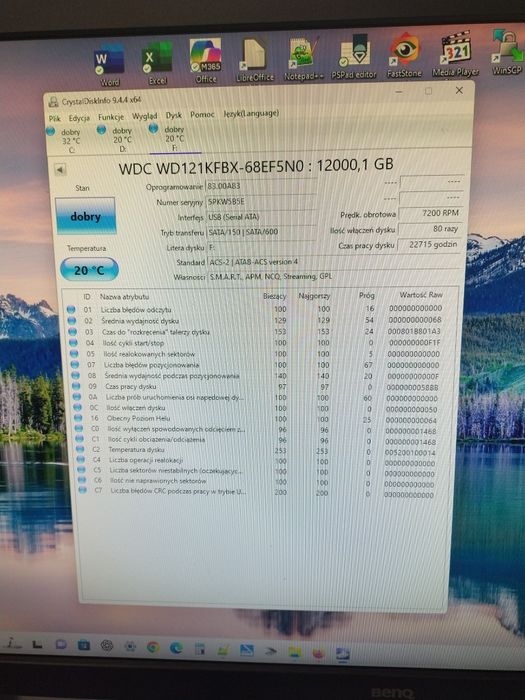
Task: Click the transfer mode field SATA/150 | SATA/600
Action: pyautogui.click(x=262, y=232)
